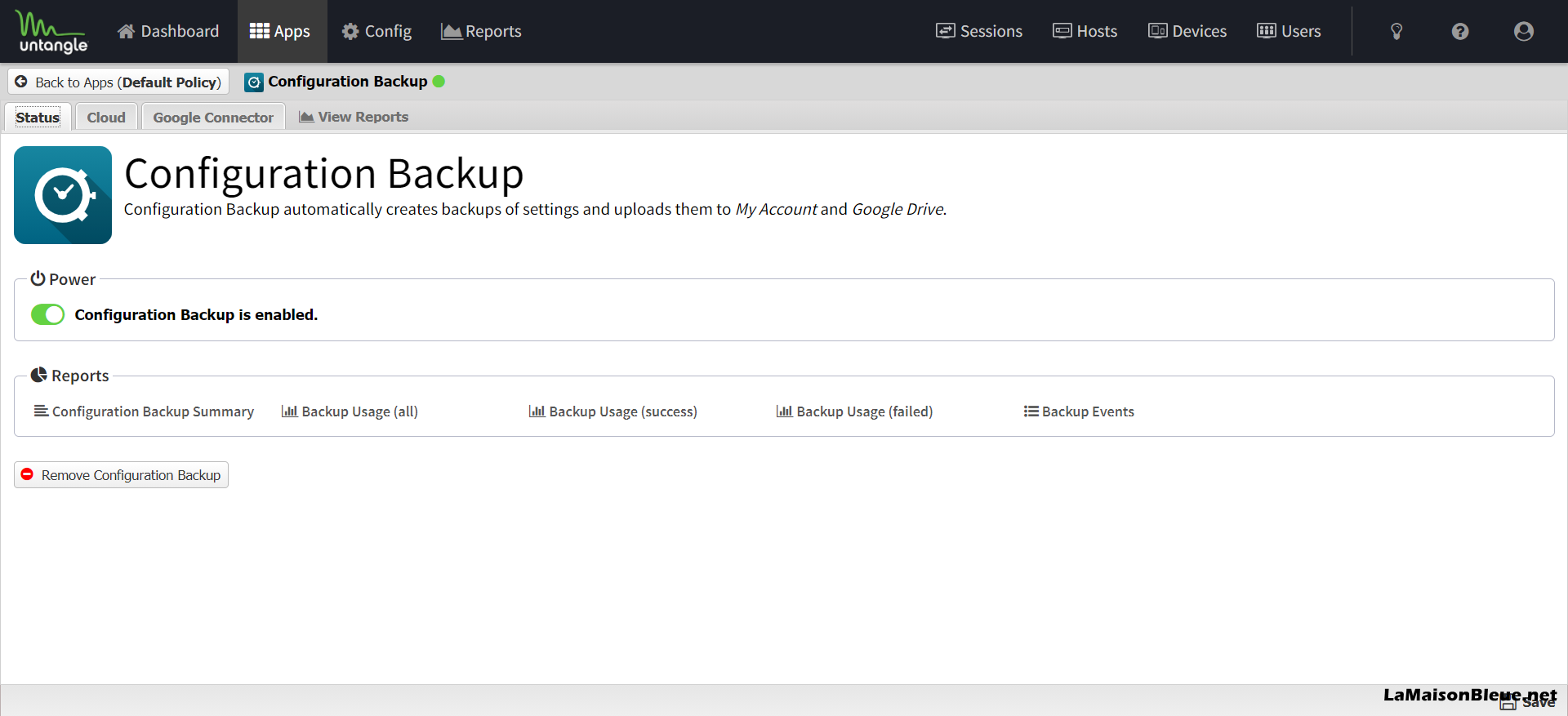Screen dimensions: 1568x716
Task: Open the account profile icon
Action: 1524,31
